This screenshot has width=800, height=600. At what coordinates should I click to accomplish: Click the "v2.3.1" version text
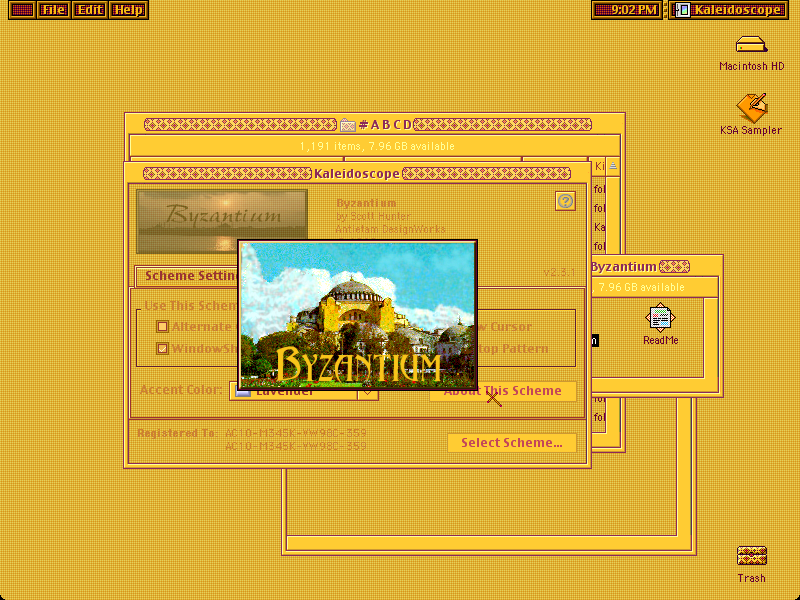coord(559,272)
